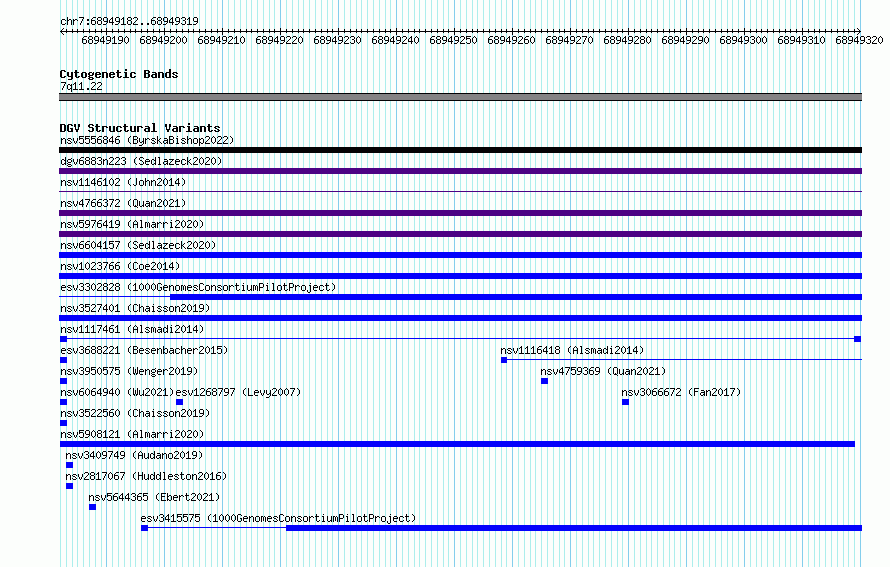The height and width of the screenshot is (567, 890).
Task: Open dgv6883n223 (Sedlazeck2020) variant label
Action: point(141,161)
